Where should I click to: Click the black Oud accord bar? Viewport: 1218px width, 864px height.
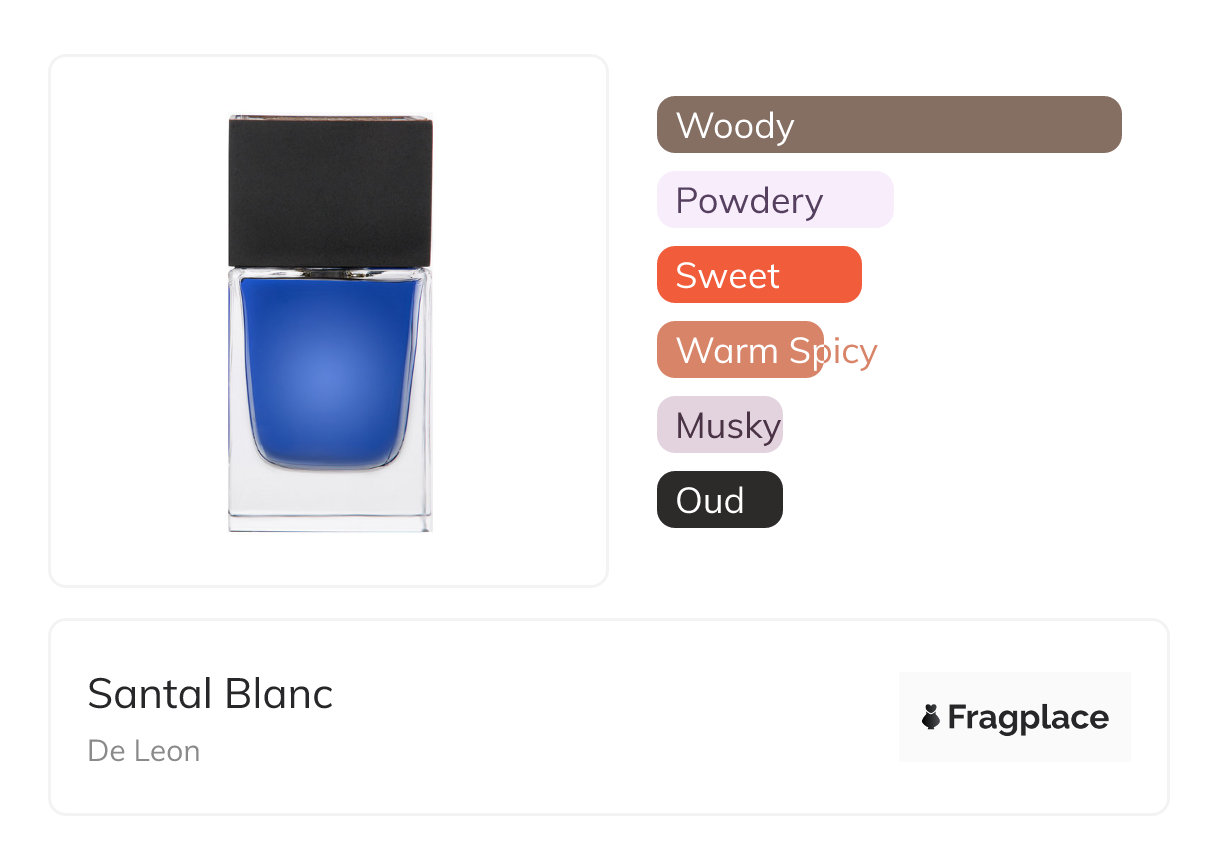tap(719, 500)
